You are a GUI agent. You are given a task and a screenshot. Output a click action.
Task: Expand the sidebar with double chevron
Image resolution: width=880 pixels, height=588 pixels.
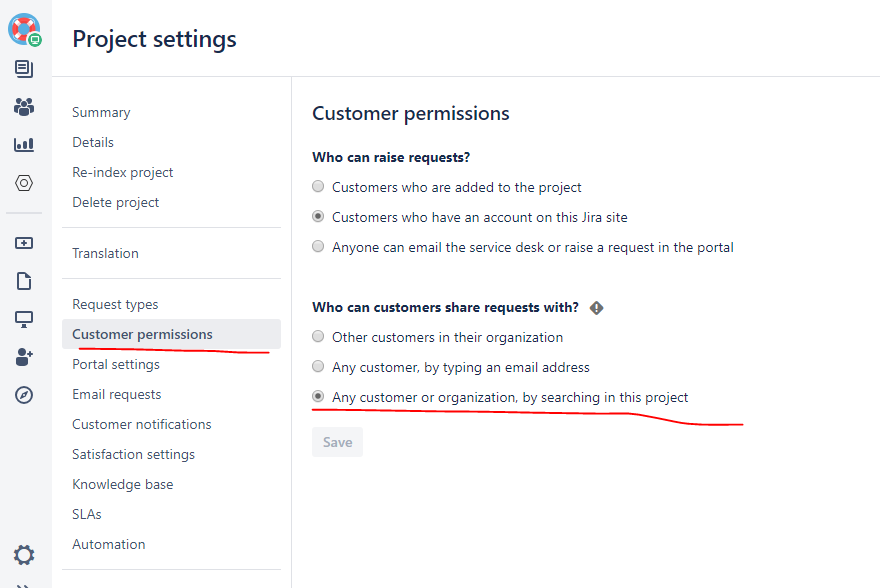tap(24, 584)
